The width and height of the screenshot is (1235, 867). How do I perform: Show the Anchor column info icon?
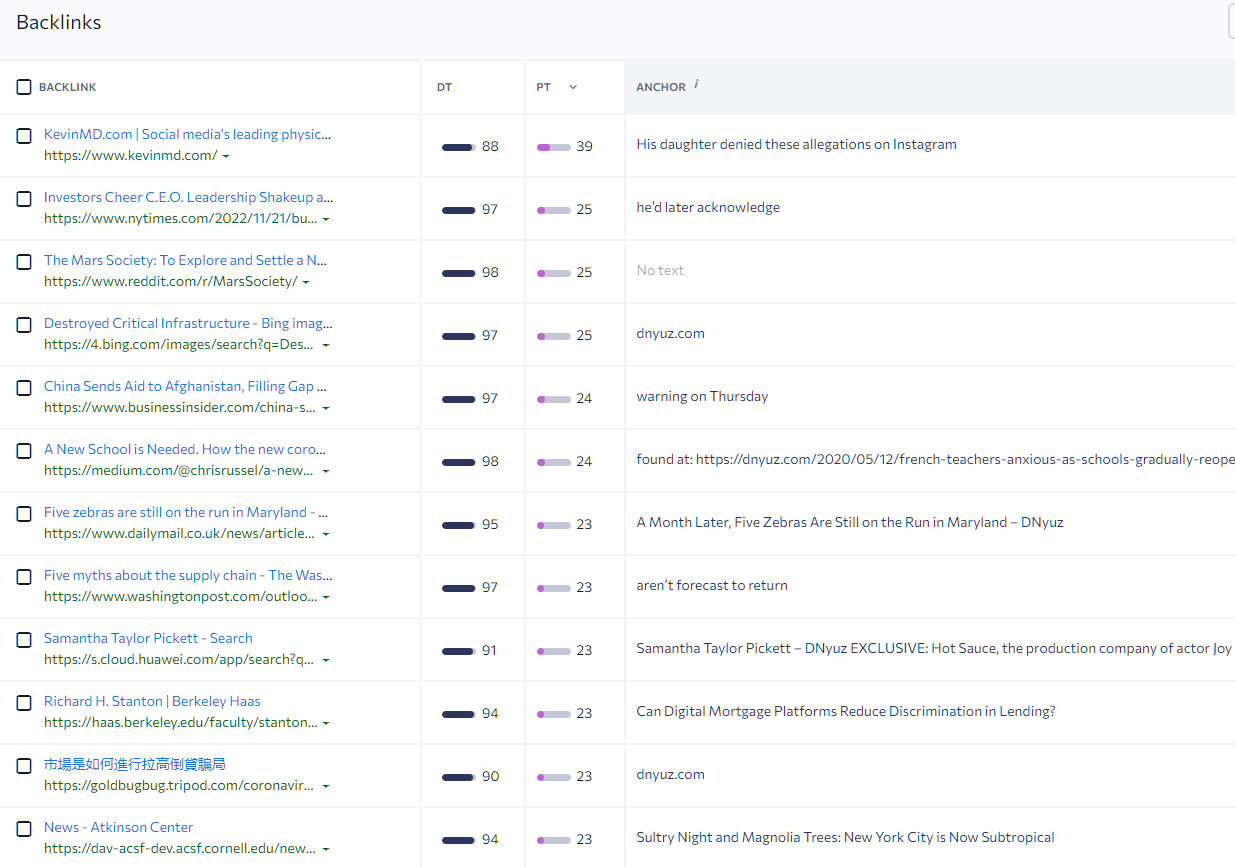click(696, 85)
